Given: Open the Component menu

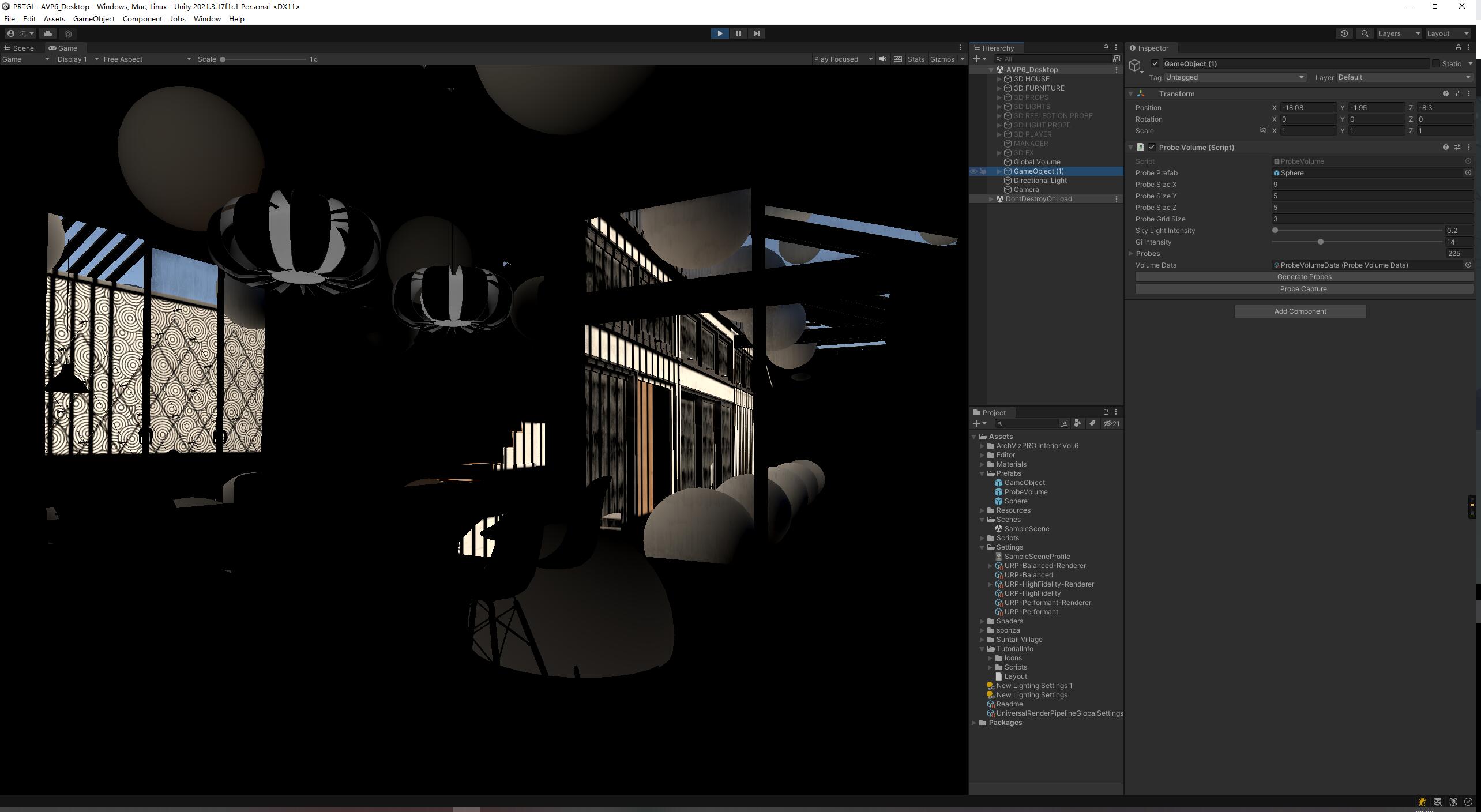Looking at the screenshot, I should coord(142,19).
